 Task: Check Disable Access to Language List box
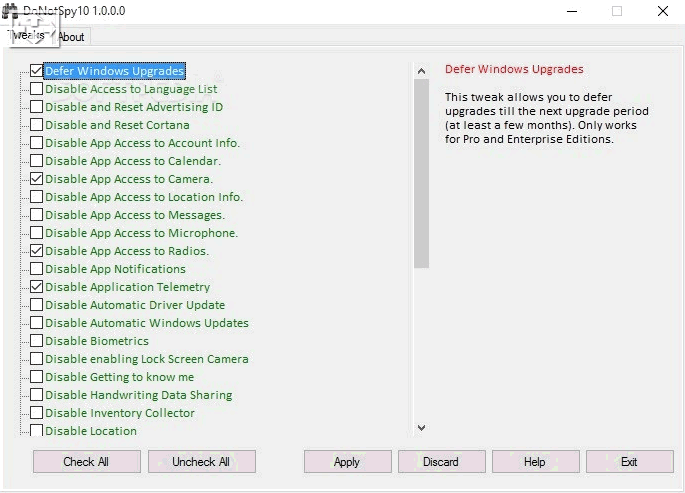coord(37,89)
